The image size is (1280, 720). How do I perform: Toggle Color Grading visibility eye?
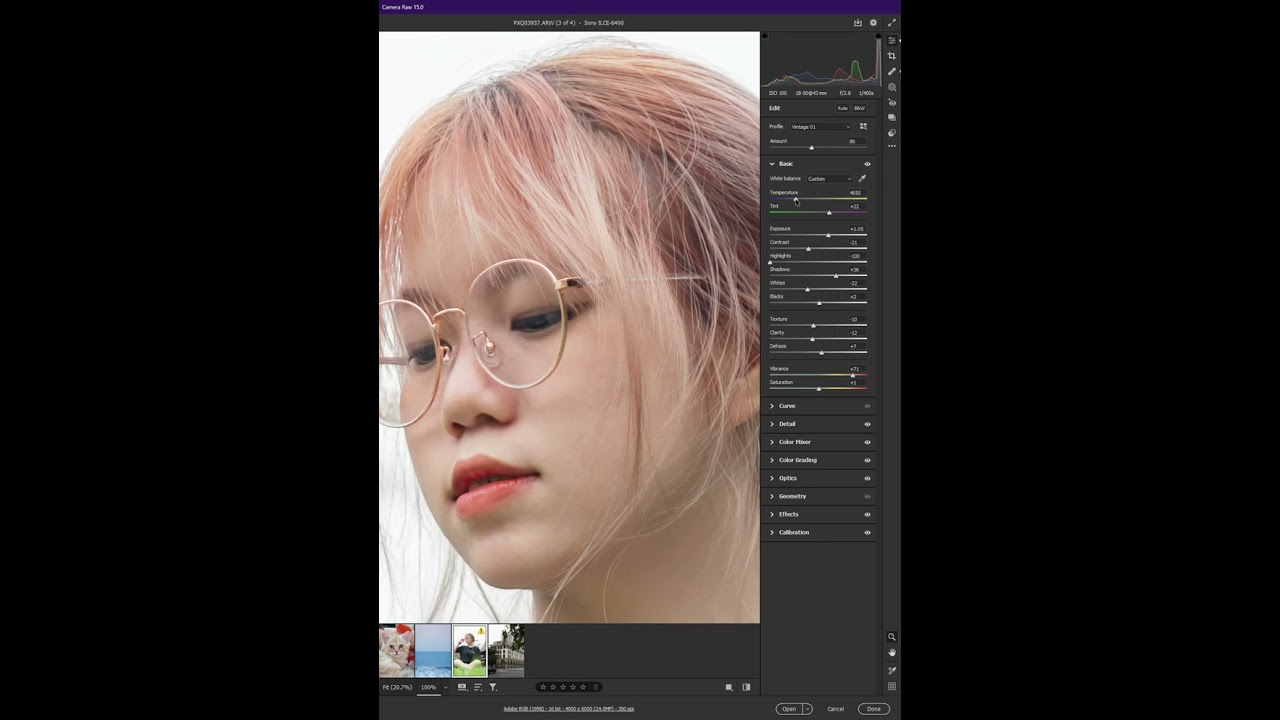tap(867, 460)
